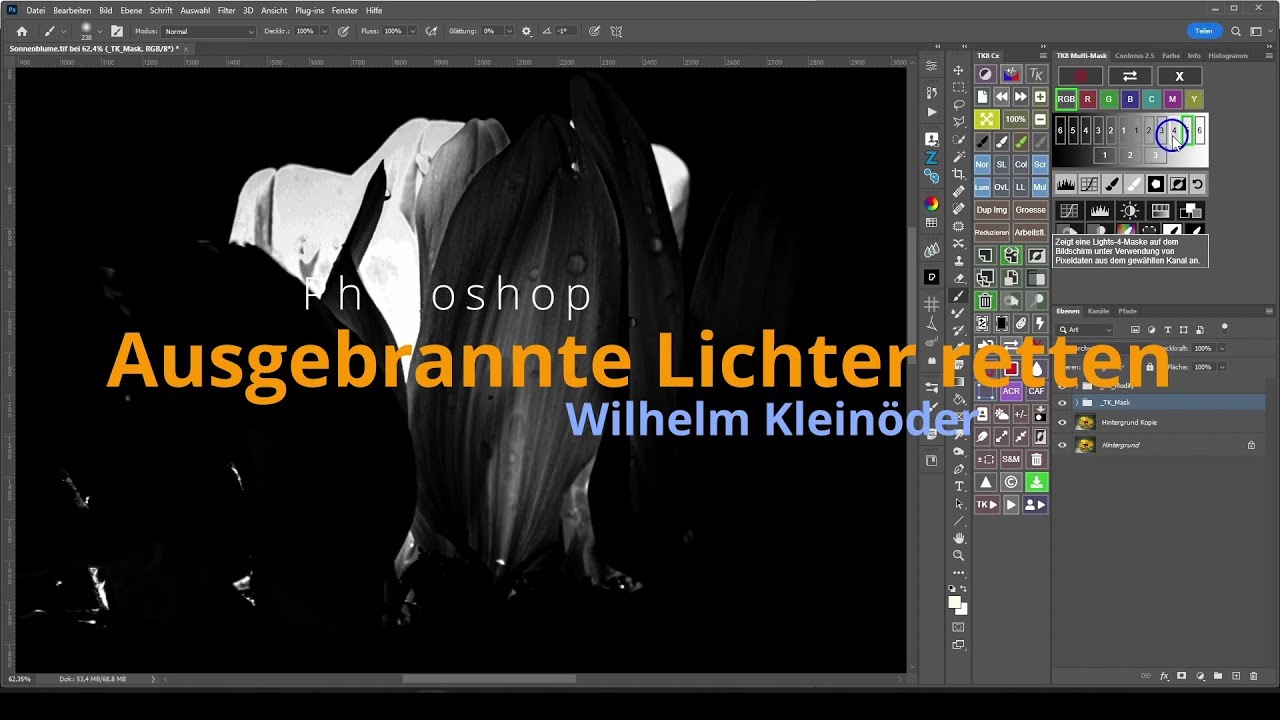Click the horizontal canvas scrollbar
Screen dimensions: 1280x720
tap(490, 679)
